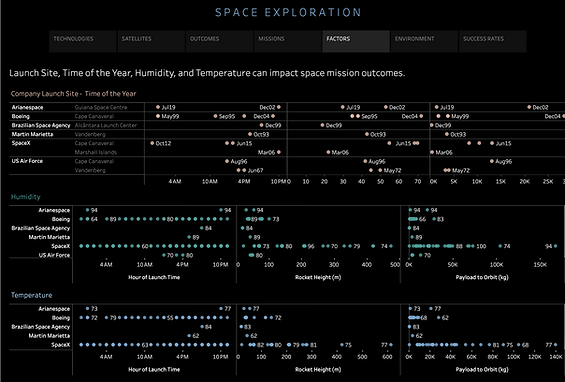This screenshot has width=565, height=382.
Task: Click the 150K tick on the Humidity payload axis
Action: 540,265
